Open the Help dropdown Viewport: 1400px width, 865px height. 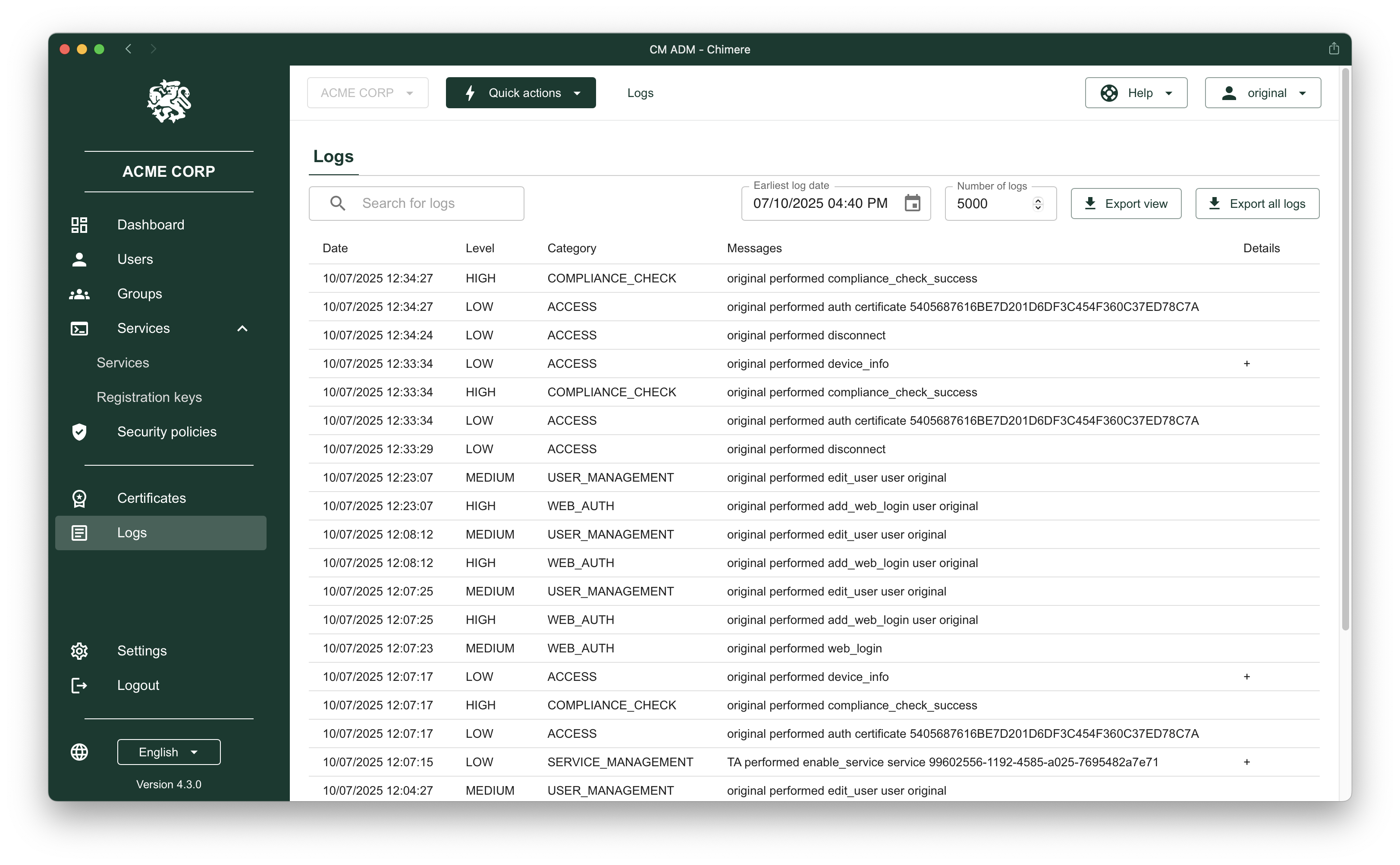(1136, 93)
